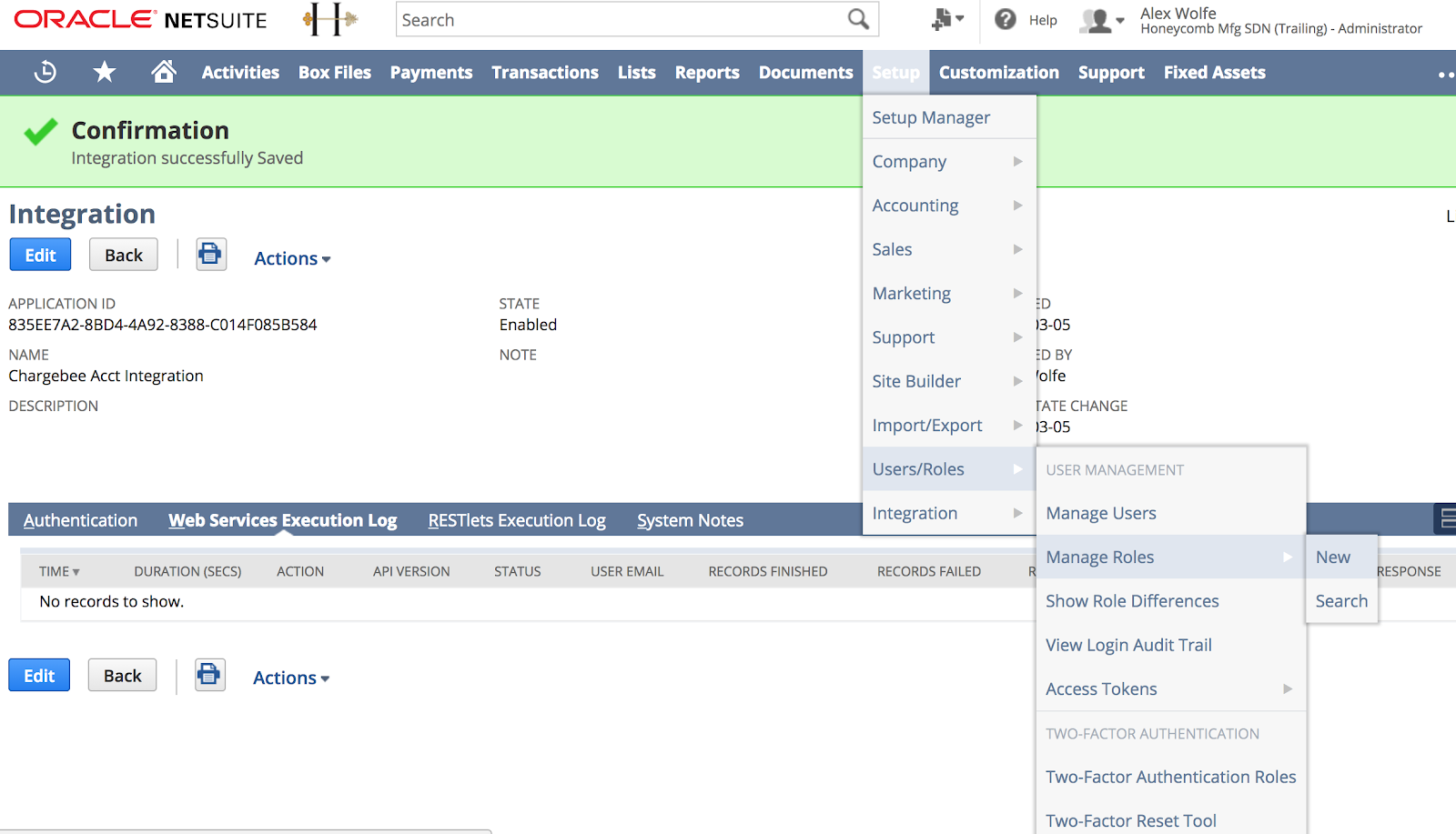Viewport: 1456px width, 834px height.
Task: Open the Customization menu
Action: pyautogui.click(x=998, y=72)
